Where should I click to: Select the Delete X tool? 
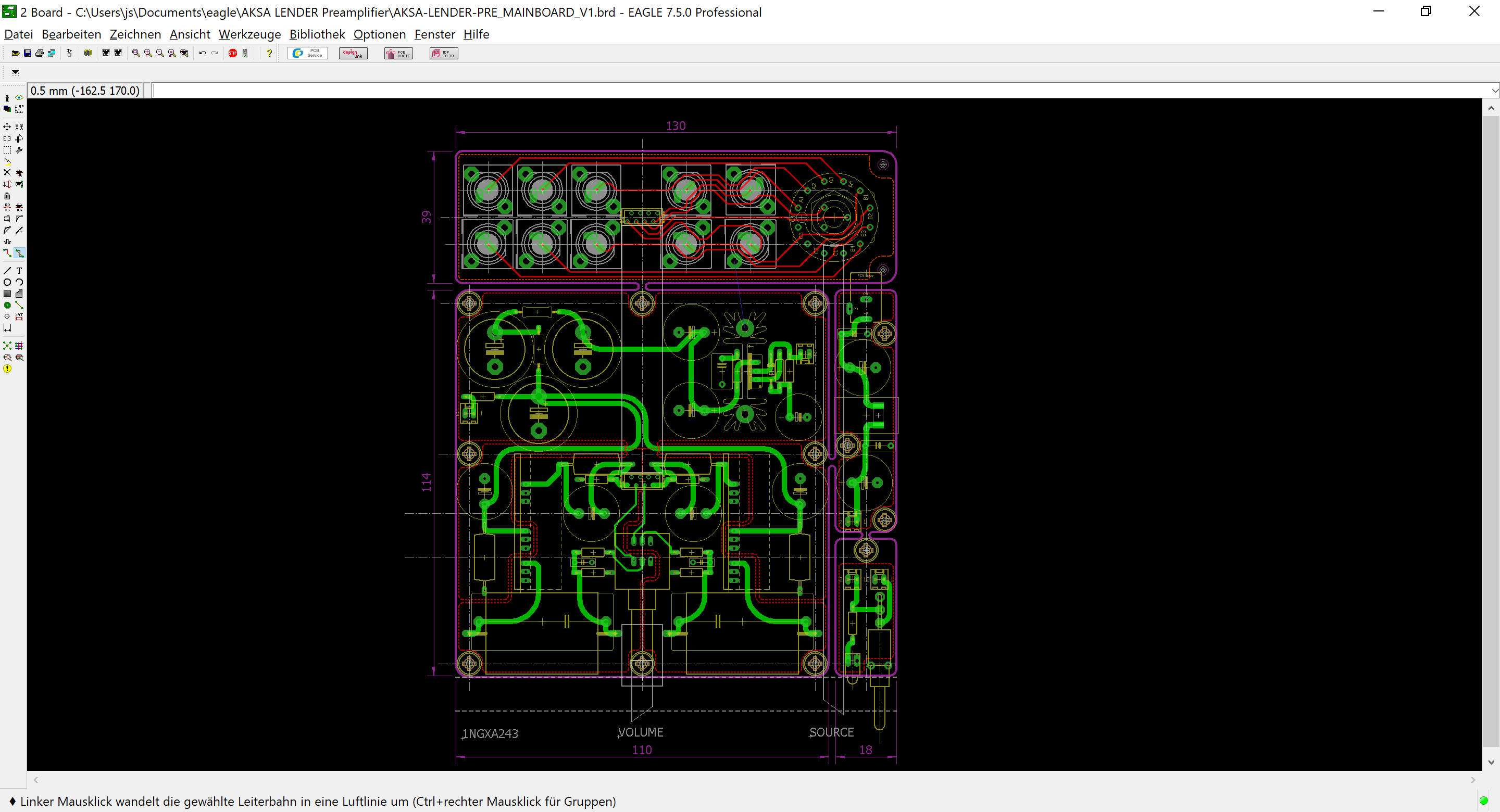(x=7, y=172)
